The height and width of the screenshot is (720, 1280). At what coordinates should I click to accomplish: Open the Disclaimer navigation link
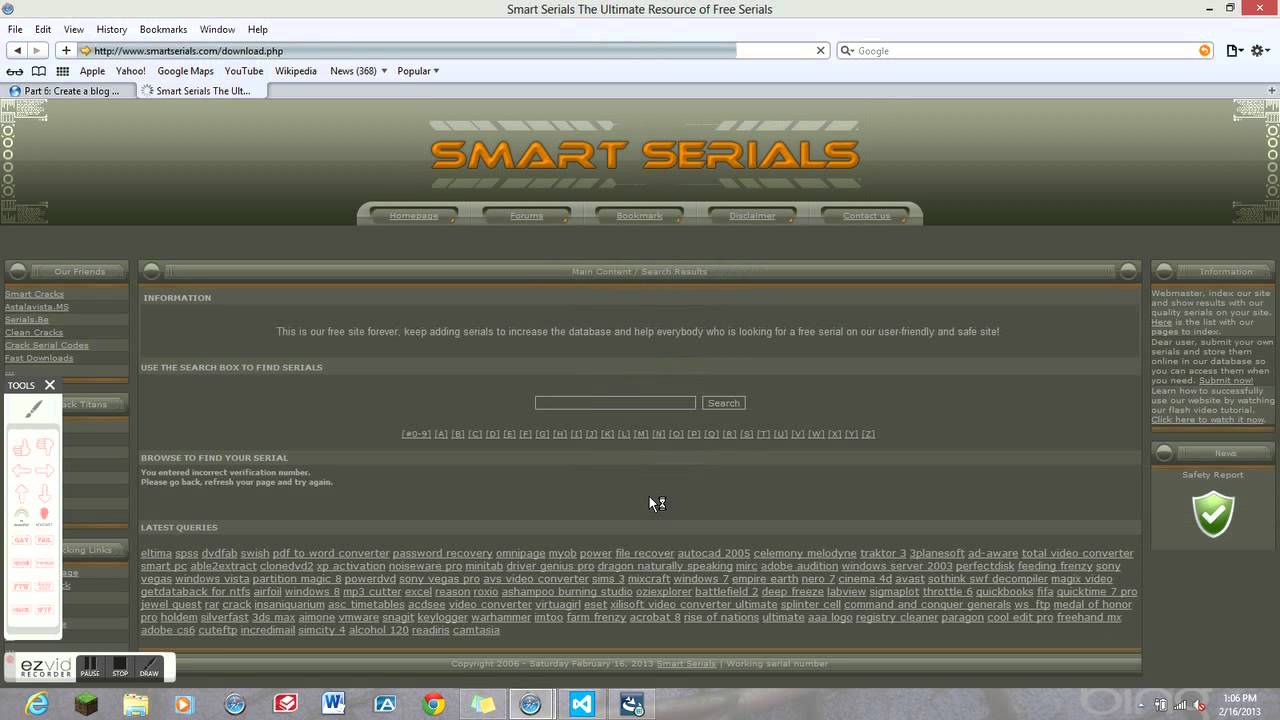point(752,216)
